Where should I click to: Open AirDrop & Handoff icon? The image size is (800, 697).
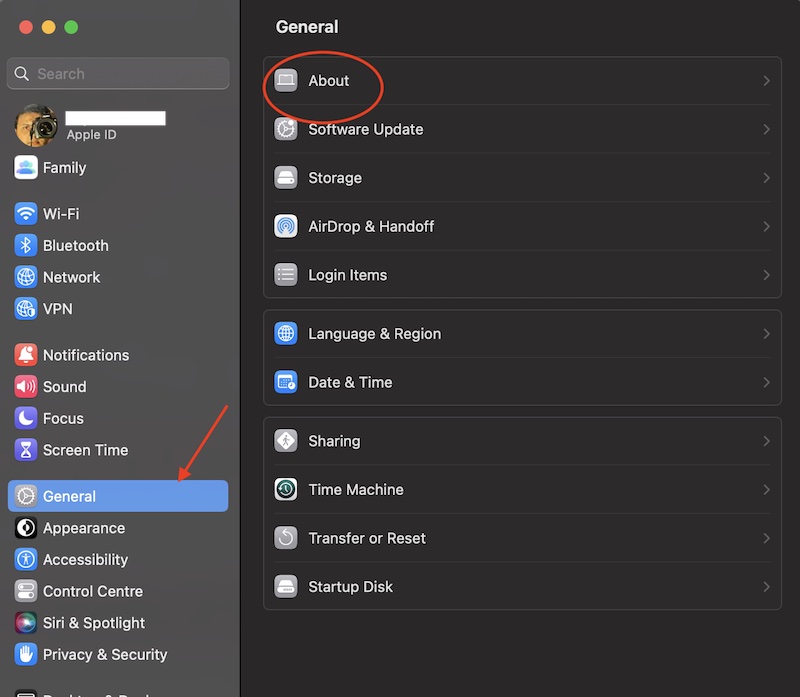(286, 226)
